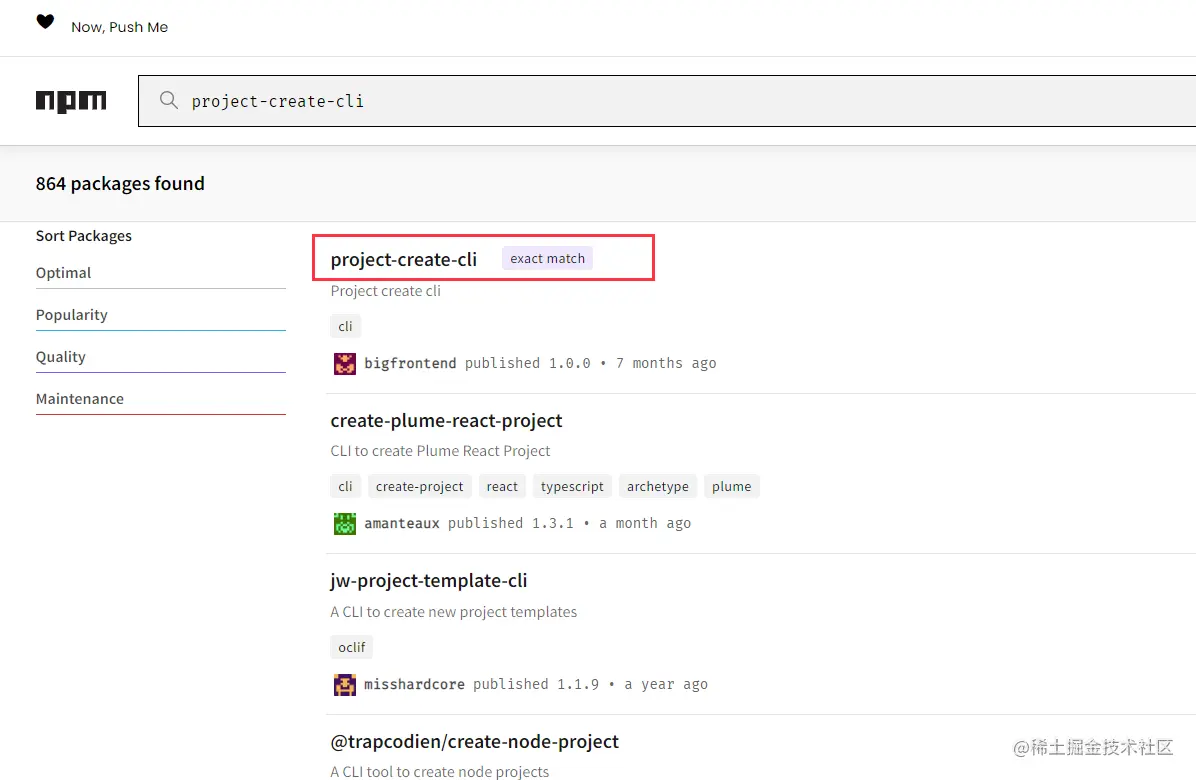The height and width of the screenshot is (780, 1196).
Task: Open bigfrontend publisher profile
Action: [410, 364]
